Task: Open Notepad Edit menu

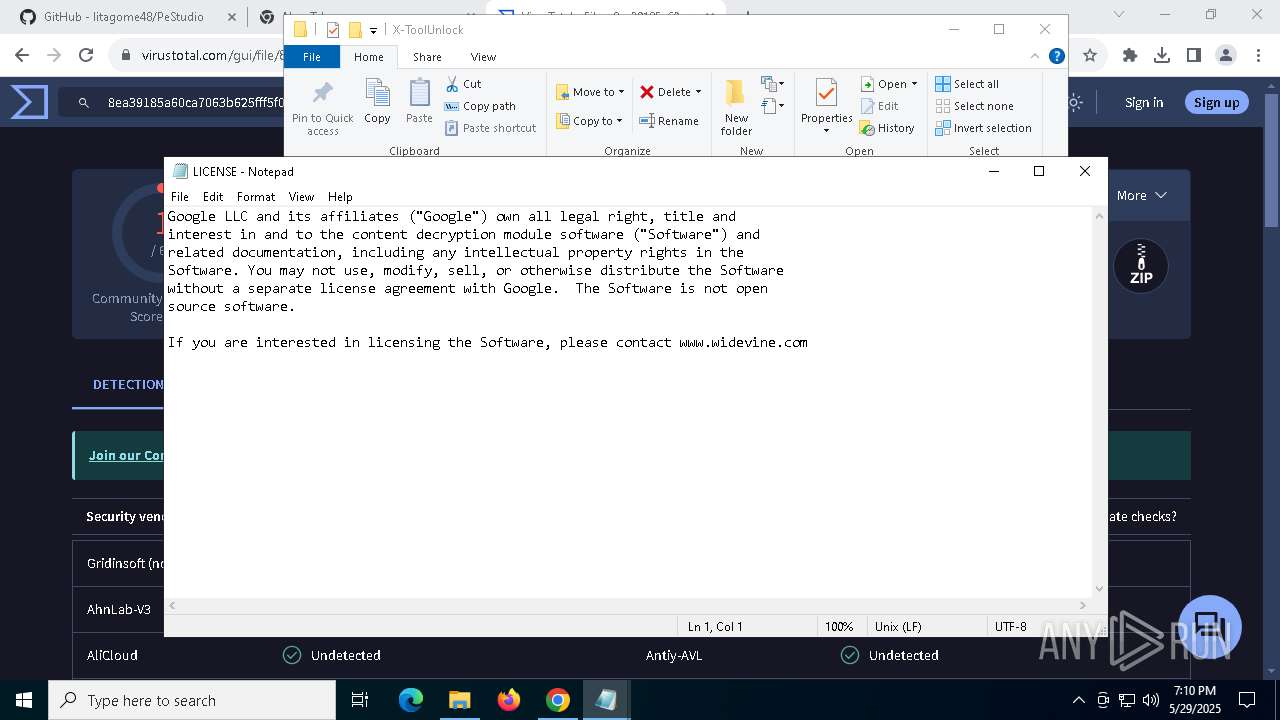Action: point(213,197)
